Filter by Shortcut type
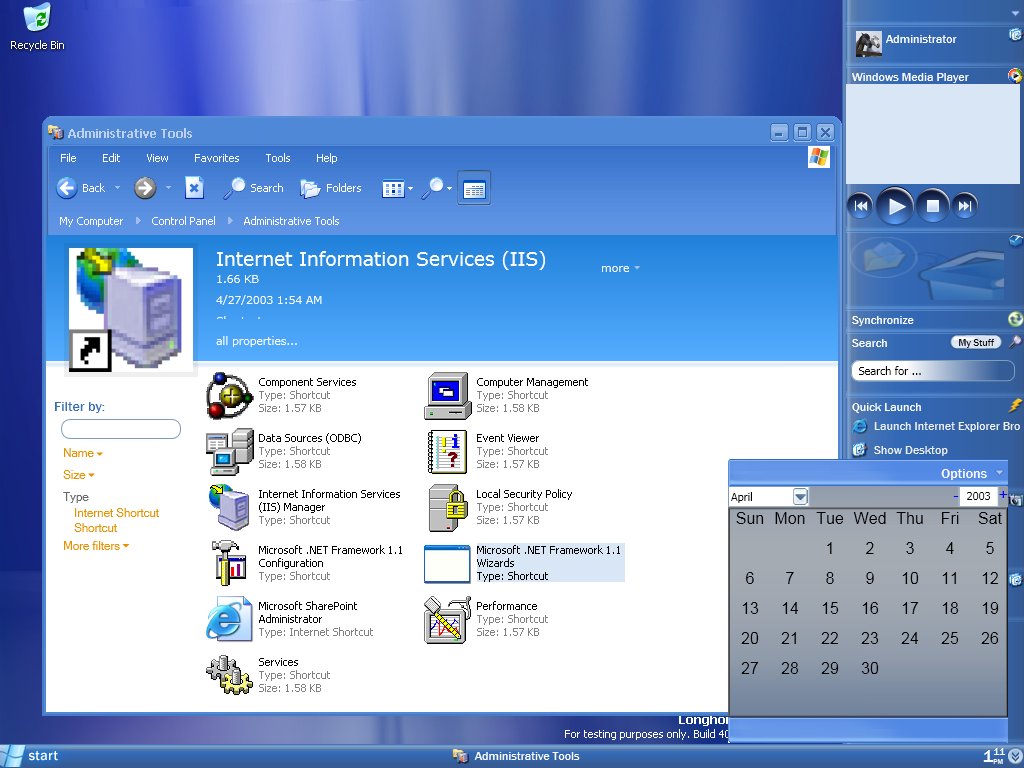 pyautogui.click(x=95, y=528)
